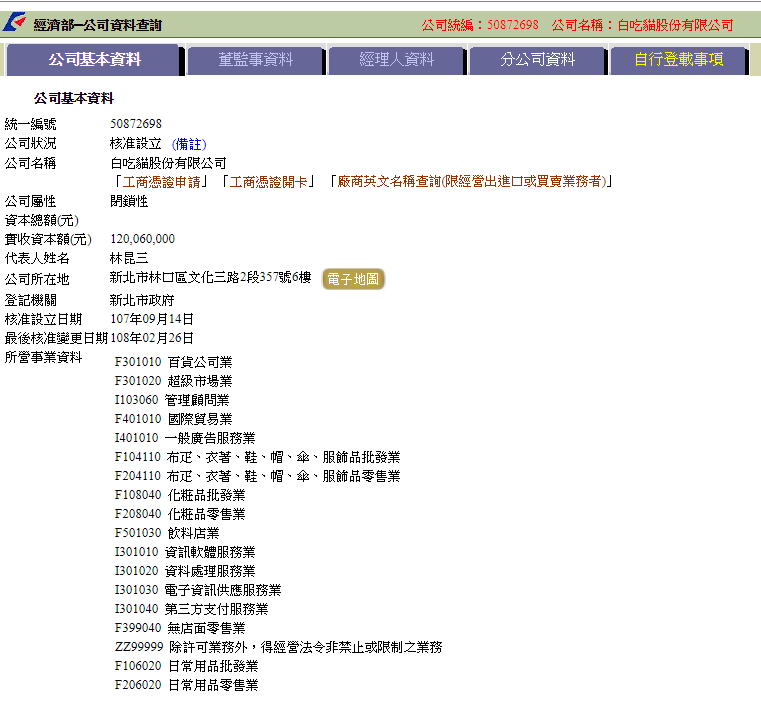The width and height of the screenshot is (761, 702).
Task: Click the 經濟部—公司資料查詢 header title
Action: [98, 25]
